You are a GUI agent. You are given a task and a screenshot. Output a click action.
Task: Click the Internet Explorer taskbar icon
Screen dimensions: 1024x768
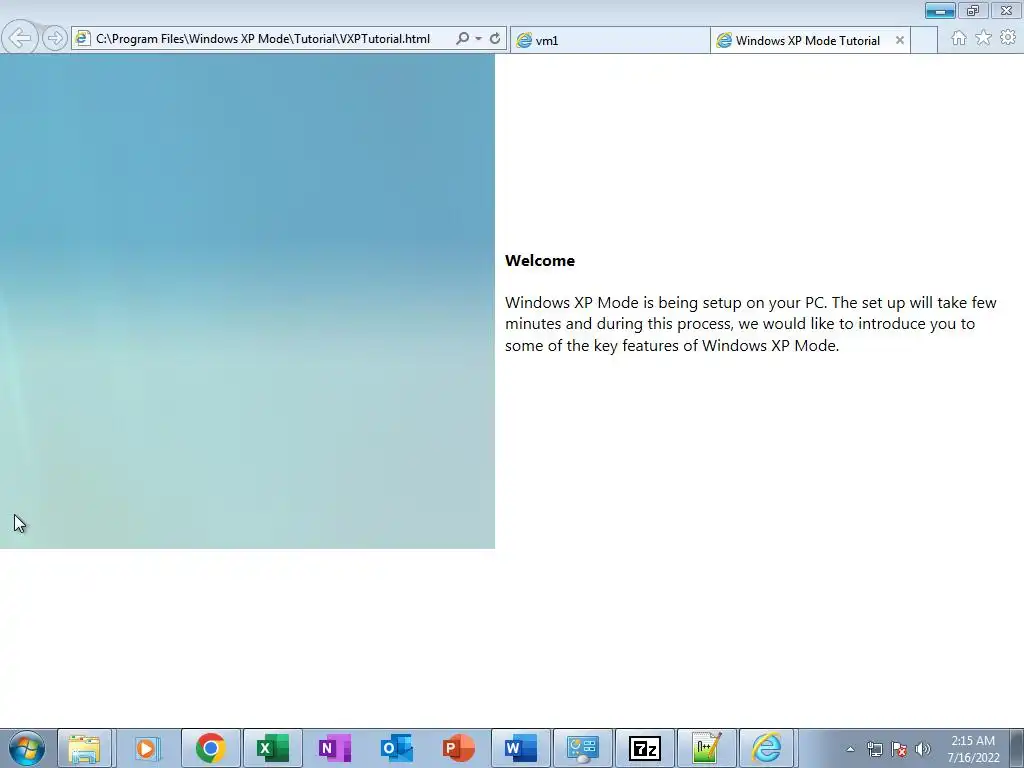point(766,748)
